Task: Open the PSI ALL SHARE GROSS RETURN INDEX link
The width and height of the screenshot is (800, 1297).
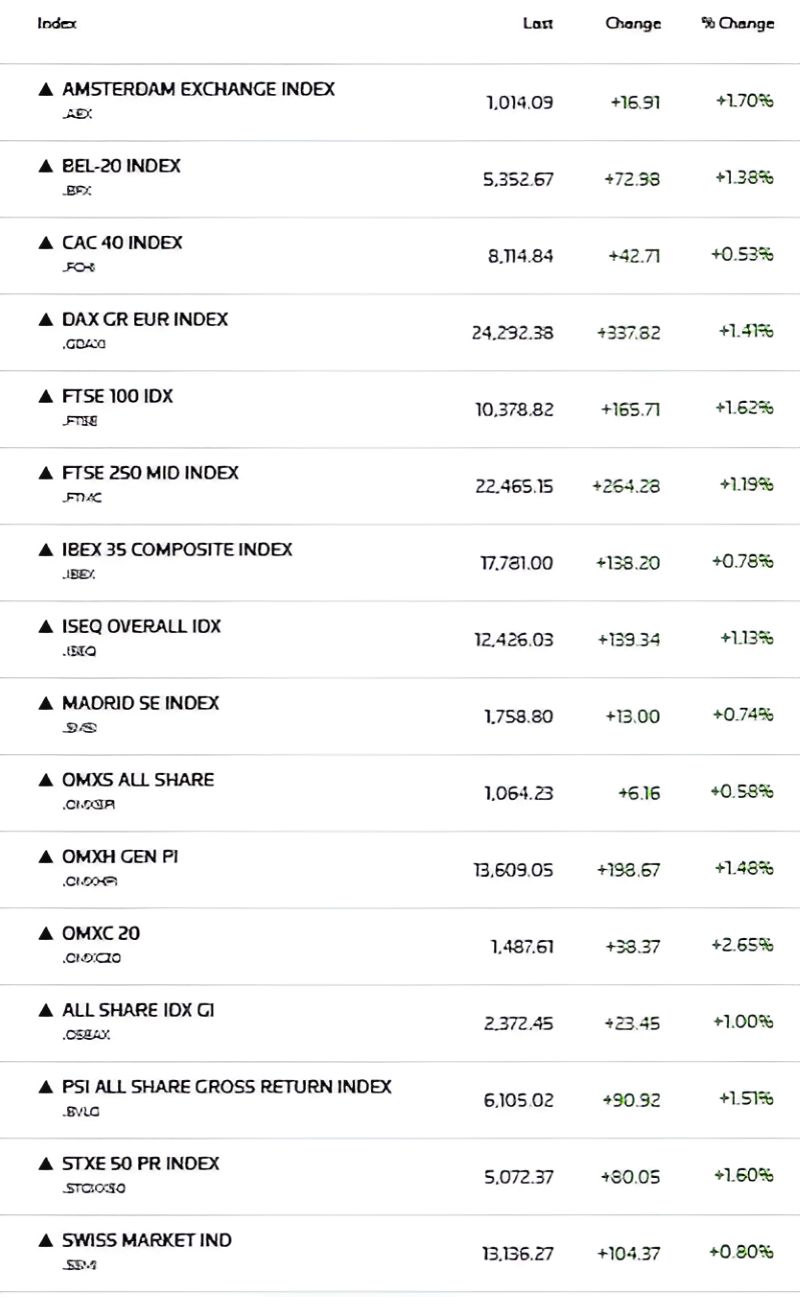Action: 226,1087
